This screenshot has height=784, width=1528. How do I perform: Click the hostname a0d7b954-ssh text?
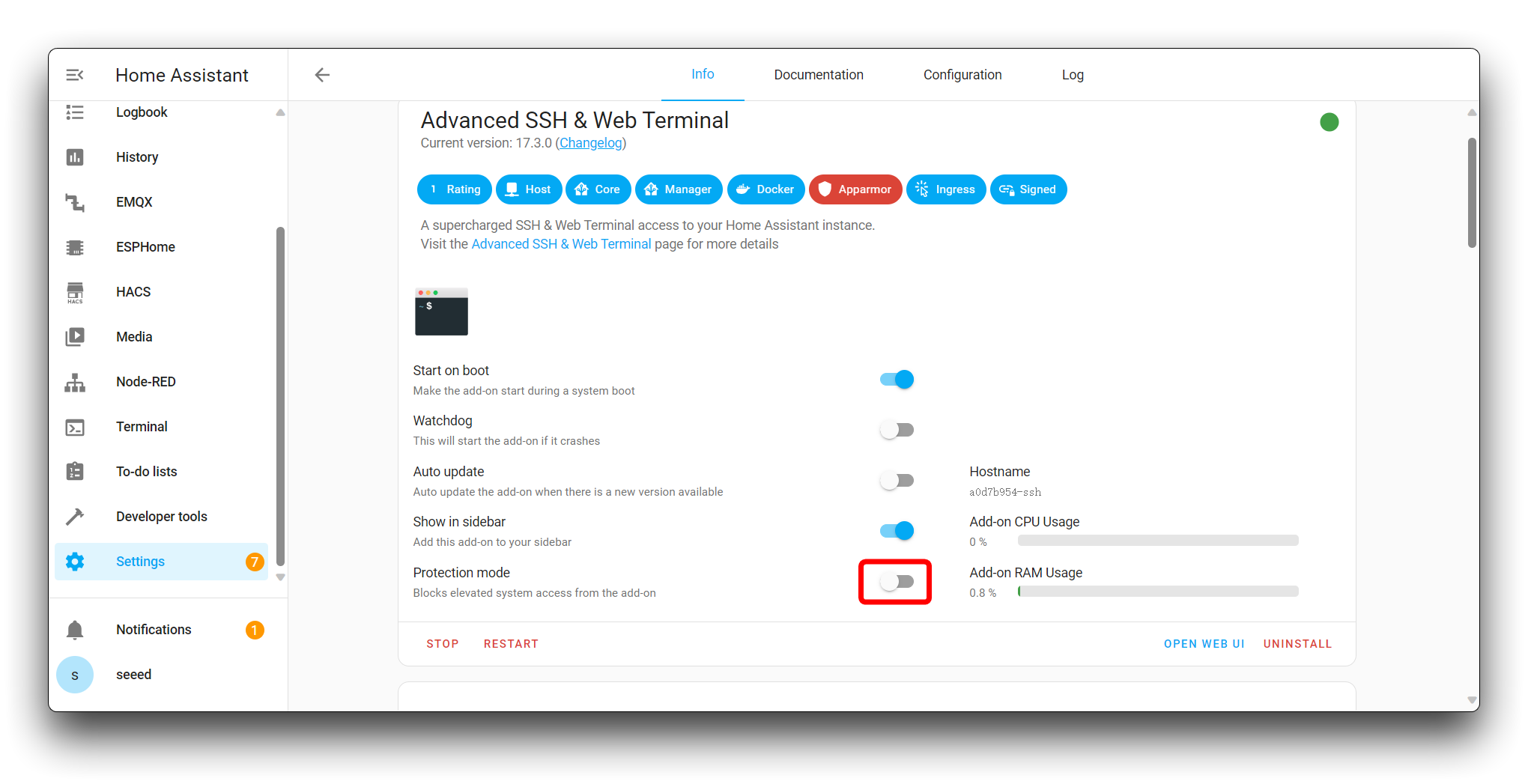click(1005, 492)
